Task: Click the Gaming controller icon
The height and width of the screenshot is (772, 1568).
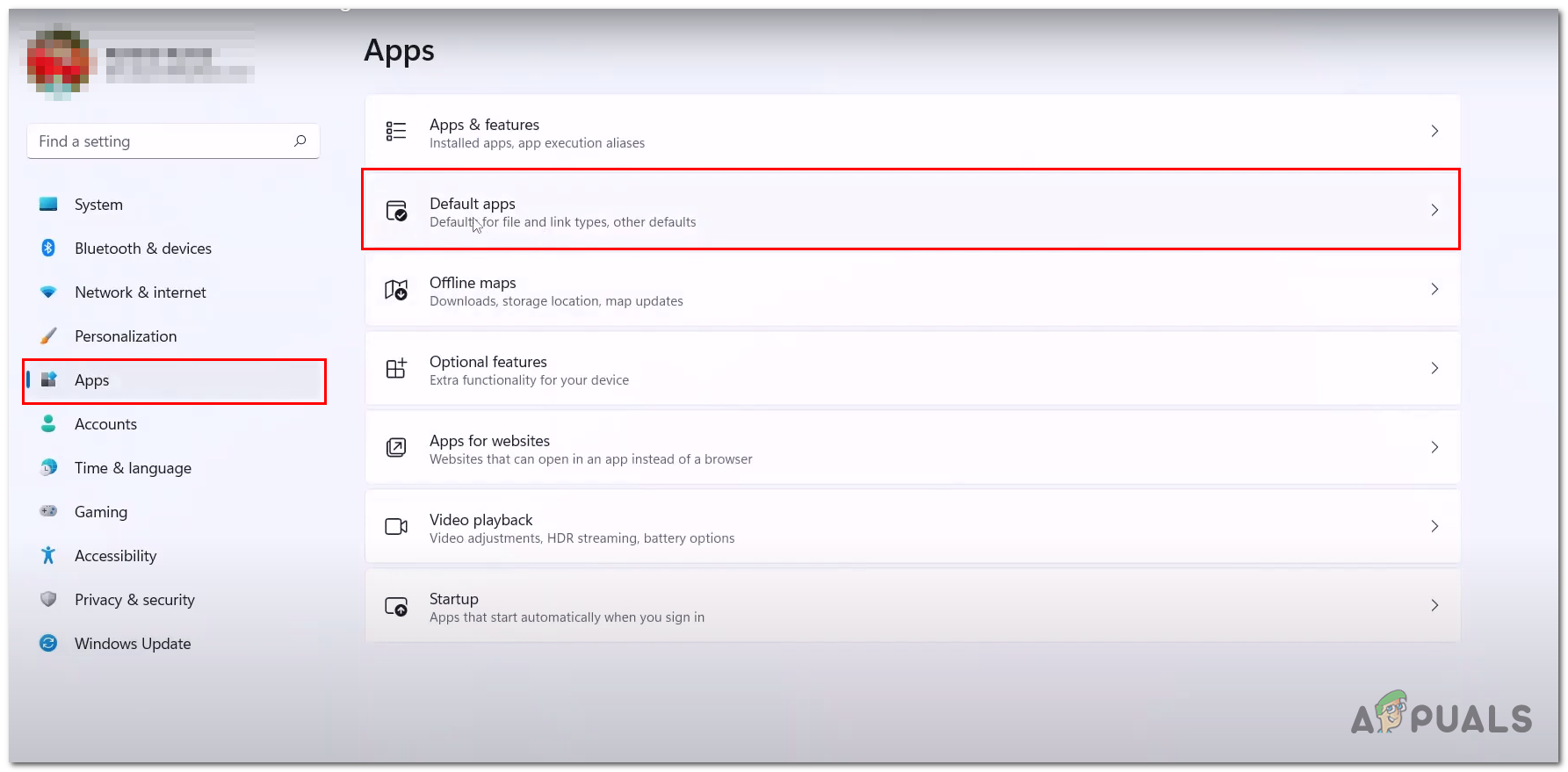Action: point(48,511)
